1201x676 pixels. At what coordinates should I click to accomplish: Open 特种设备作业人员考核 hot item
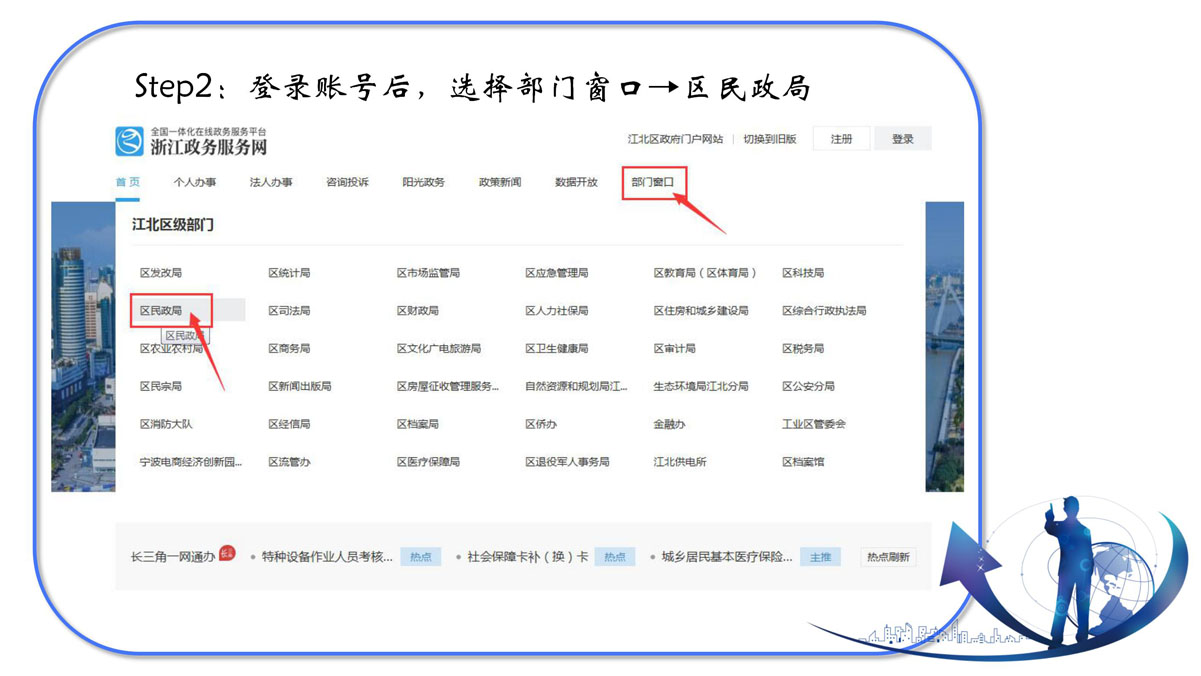(x=327, y=557)
